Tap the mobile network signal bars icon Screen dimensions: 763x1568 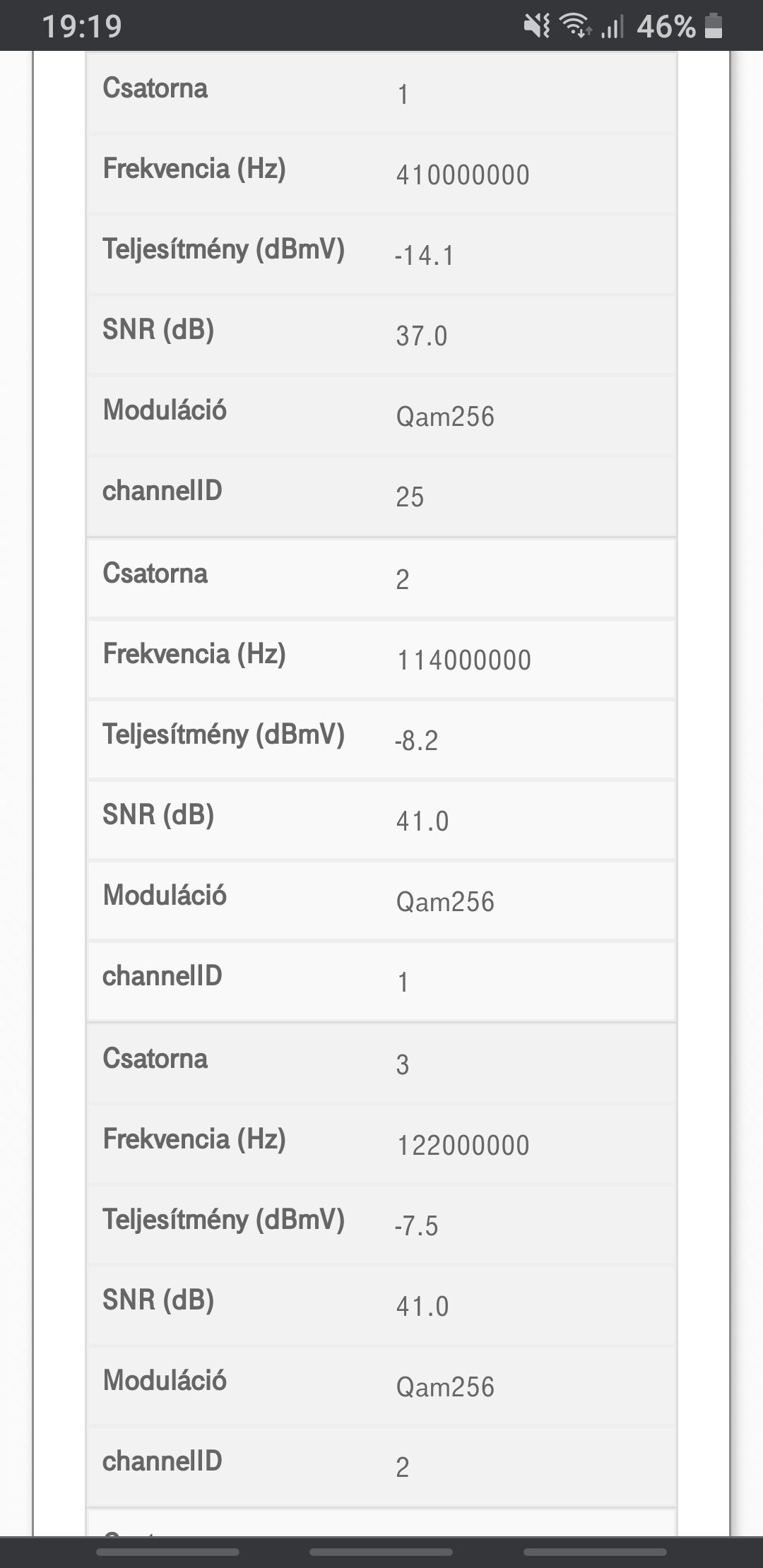point(613,28)
